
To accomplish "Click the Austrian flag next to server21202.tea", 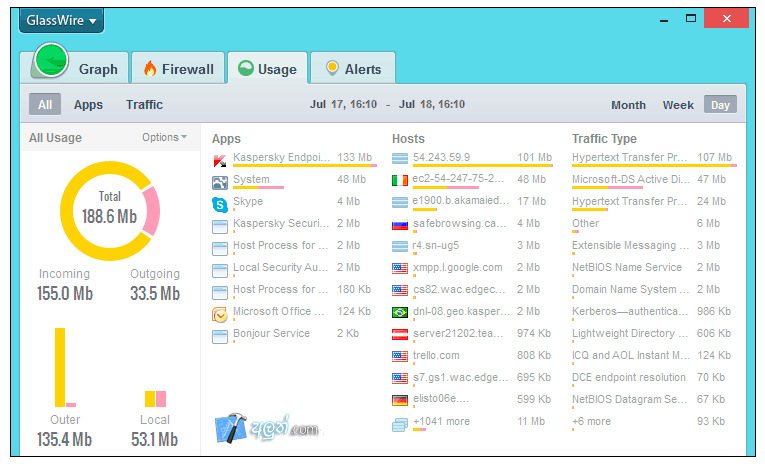I will [x=400, y=335].
